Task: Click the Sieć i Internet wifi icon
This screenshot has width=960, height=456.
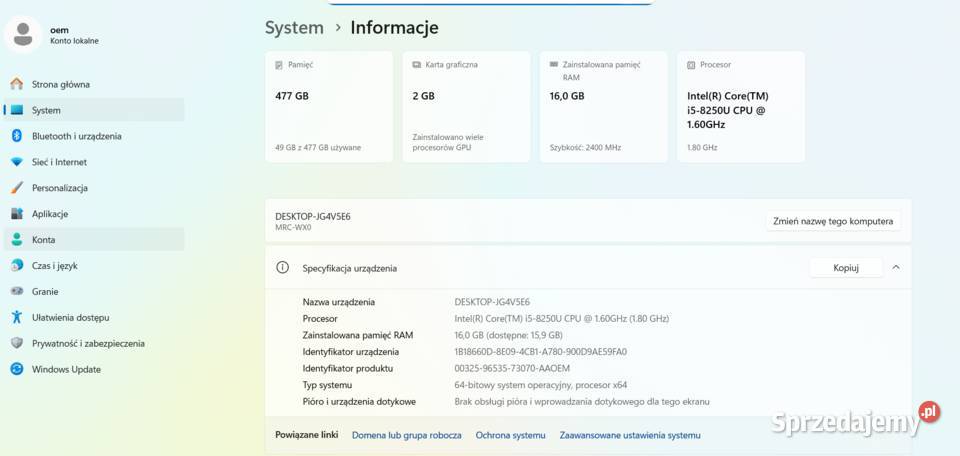Action: (17, 162)
